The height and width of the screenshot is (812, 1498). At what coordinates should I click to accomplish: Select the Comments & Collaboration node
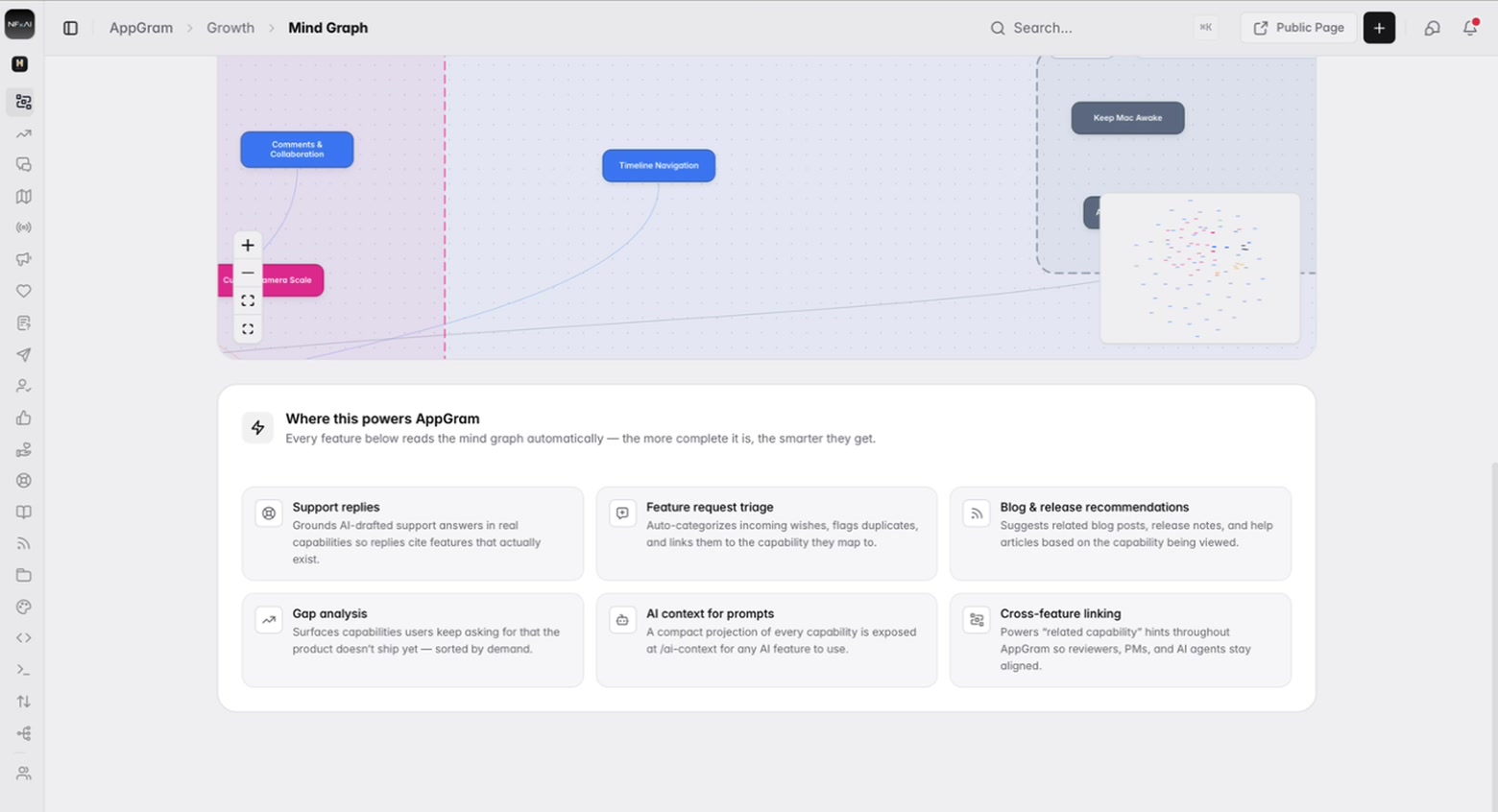click(297, 150)
